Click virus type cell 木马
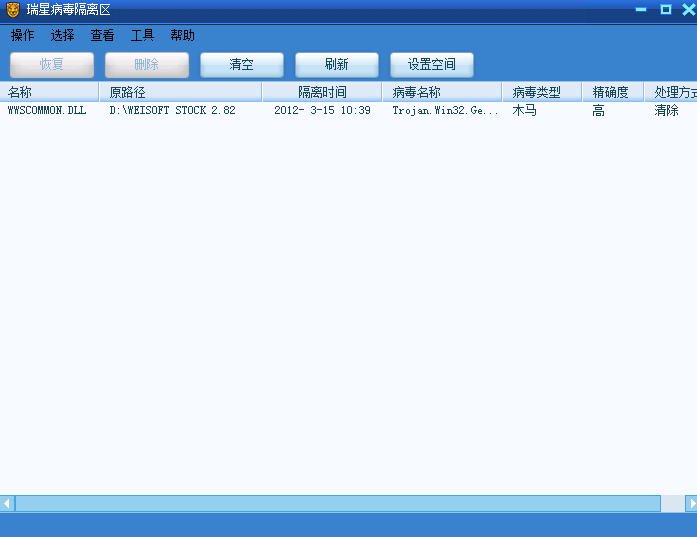This screenshot has height=537, width=697. pos(525,110)
